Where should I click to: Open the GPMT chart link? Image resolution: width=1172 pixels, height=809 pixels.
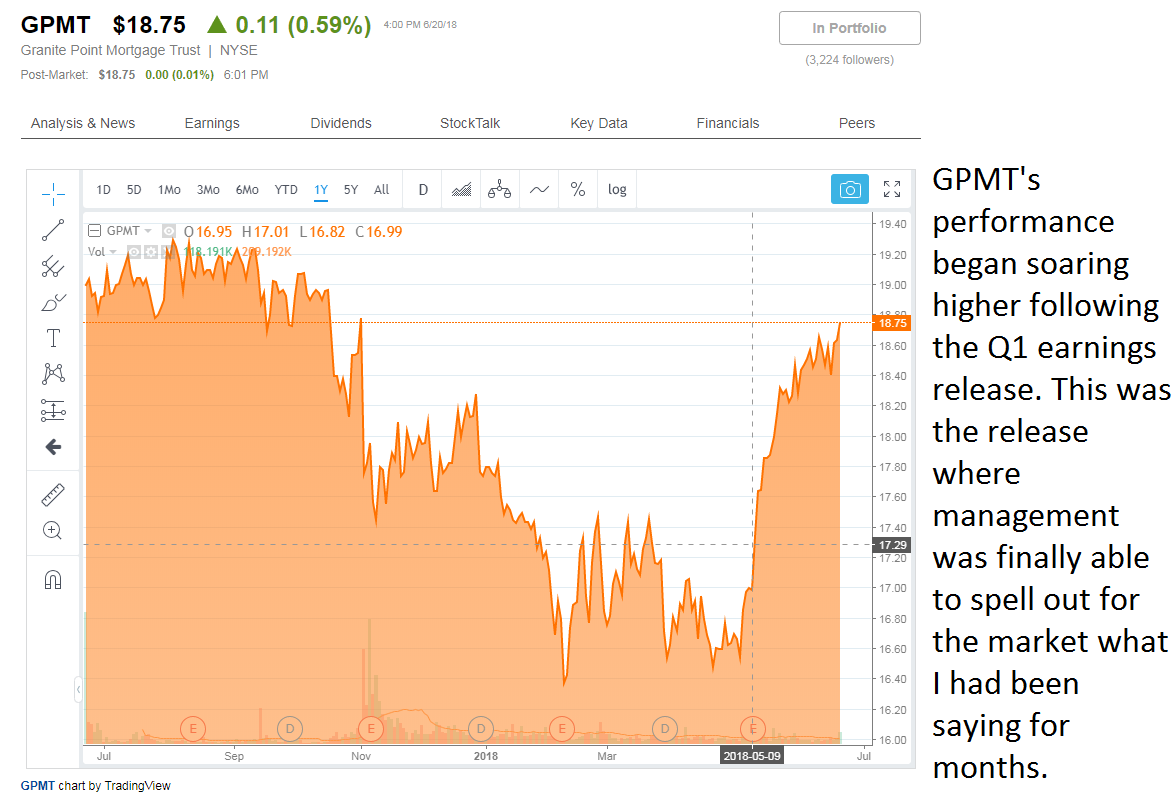37,786
